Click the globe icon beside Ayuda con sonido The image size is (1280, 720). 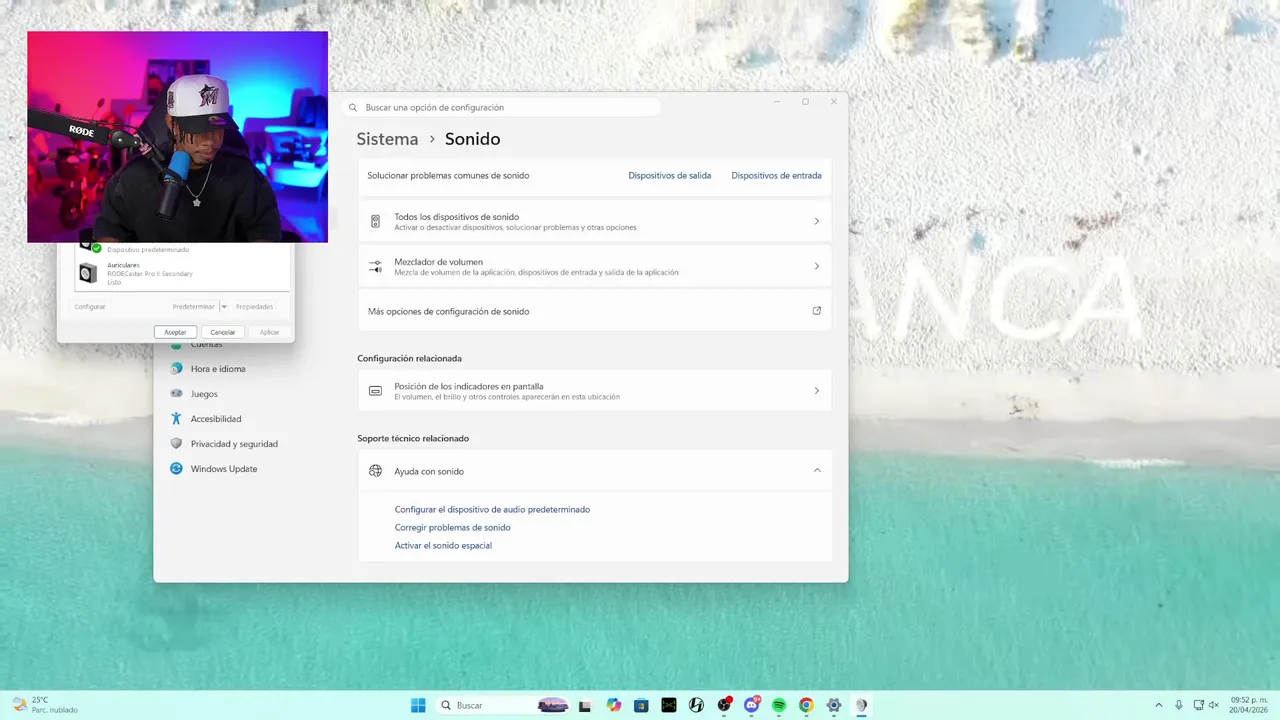tap(375, 471)
